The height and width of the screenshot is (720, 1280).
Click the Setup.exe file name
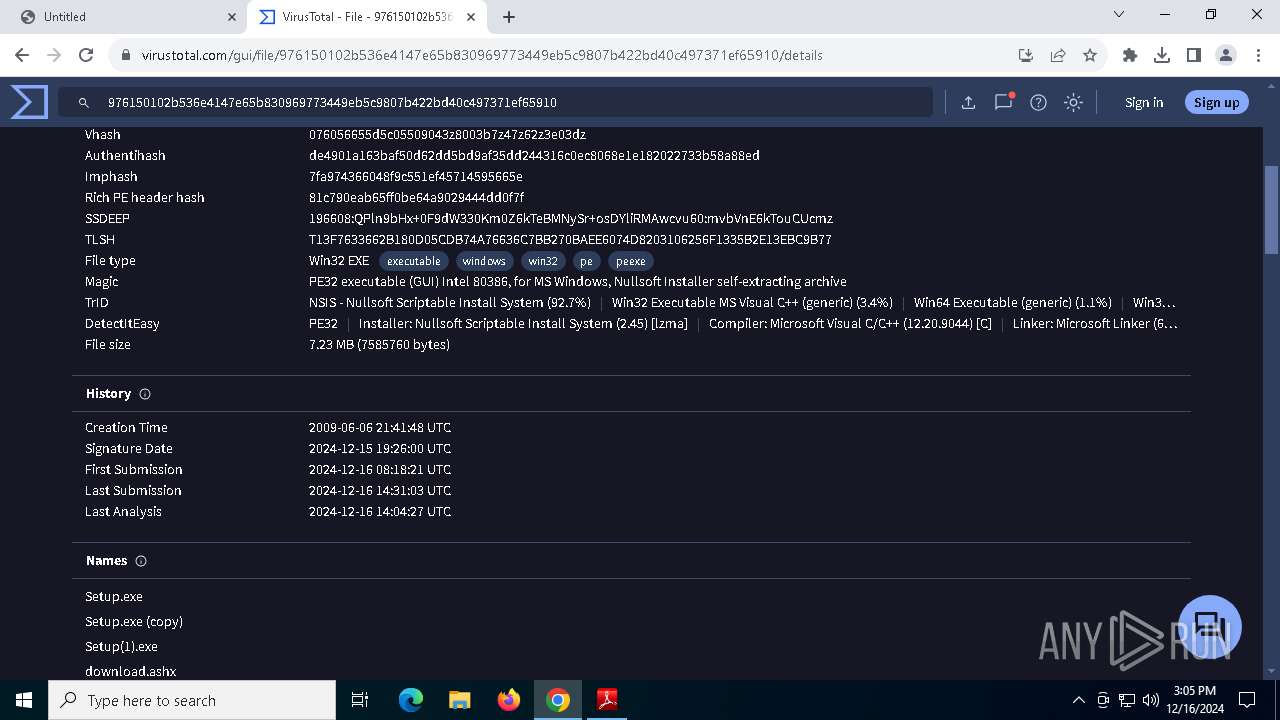(114, 597)
